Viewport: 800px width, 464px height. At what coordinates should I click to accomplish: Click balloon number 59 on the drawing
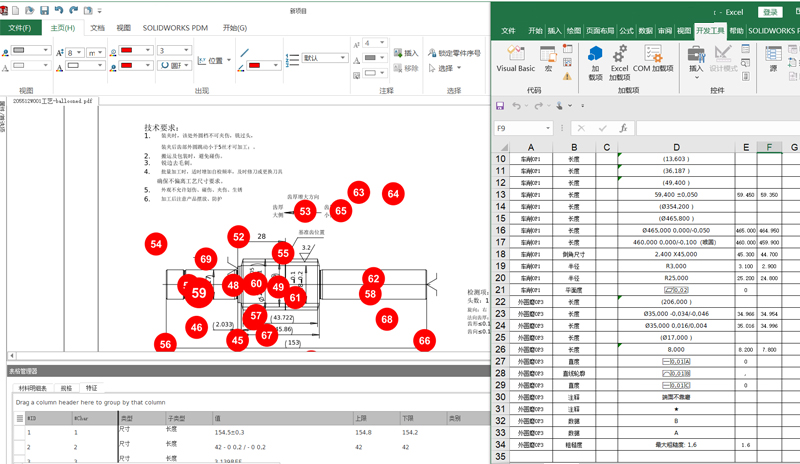coord(199,293)
